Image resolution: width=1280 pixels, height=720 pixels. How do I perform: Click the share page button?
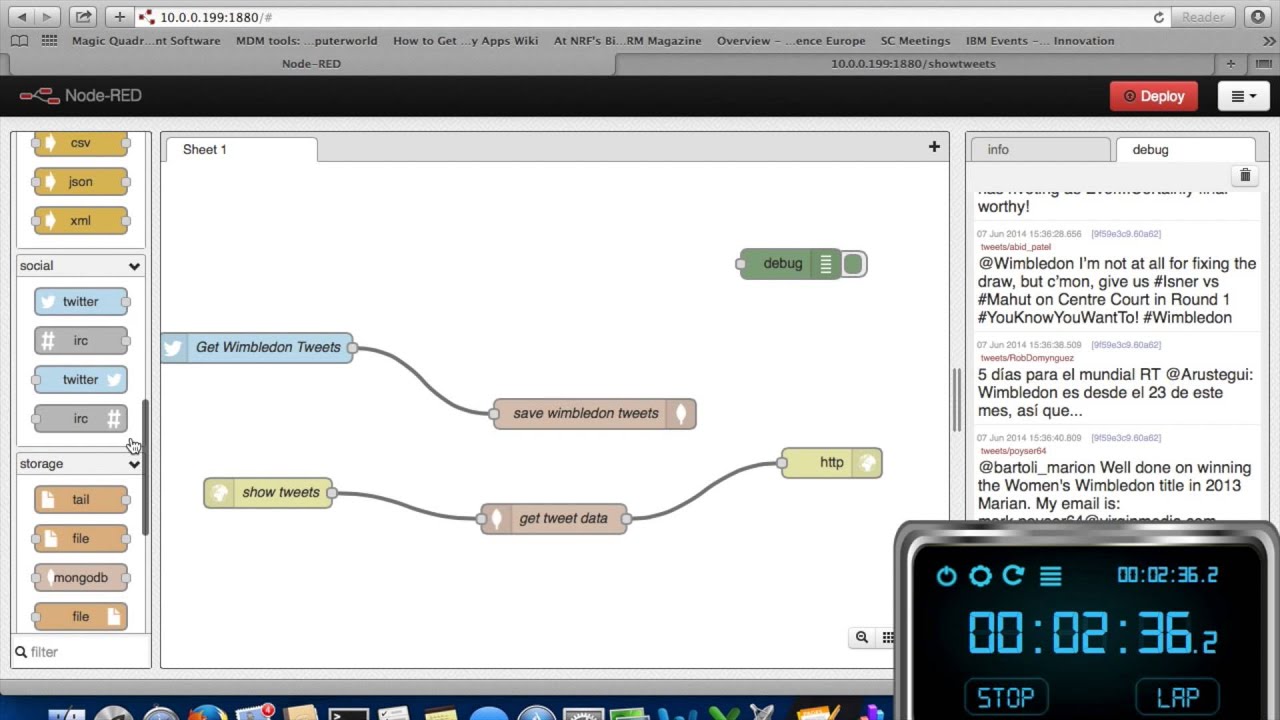click(x=84, y=17)
